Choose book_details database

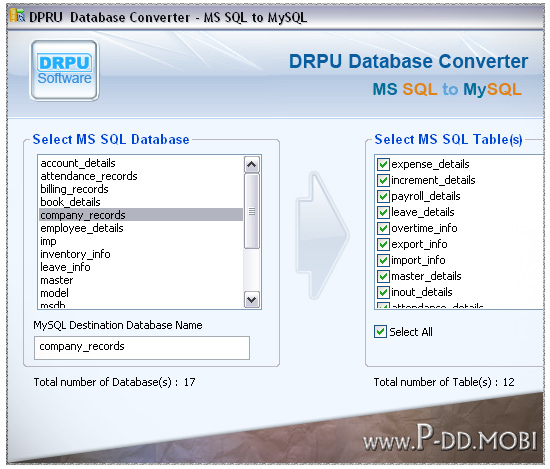click(x=141, y=202)
